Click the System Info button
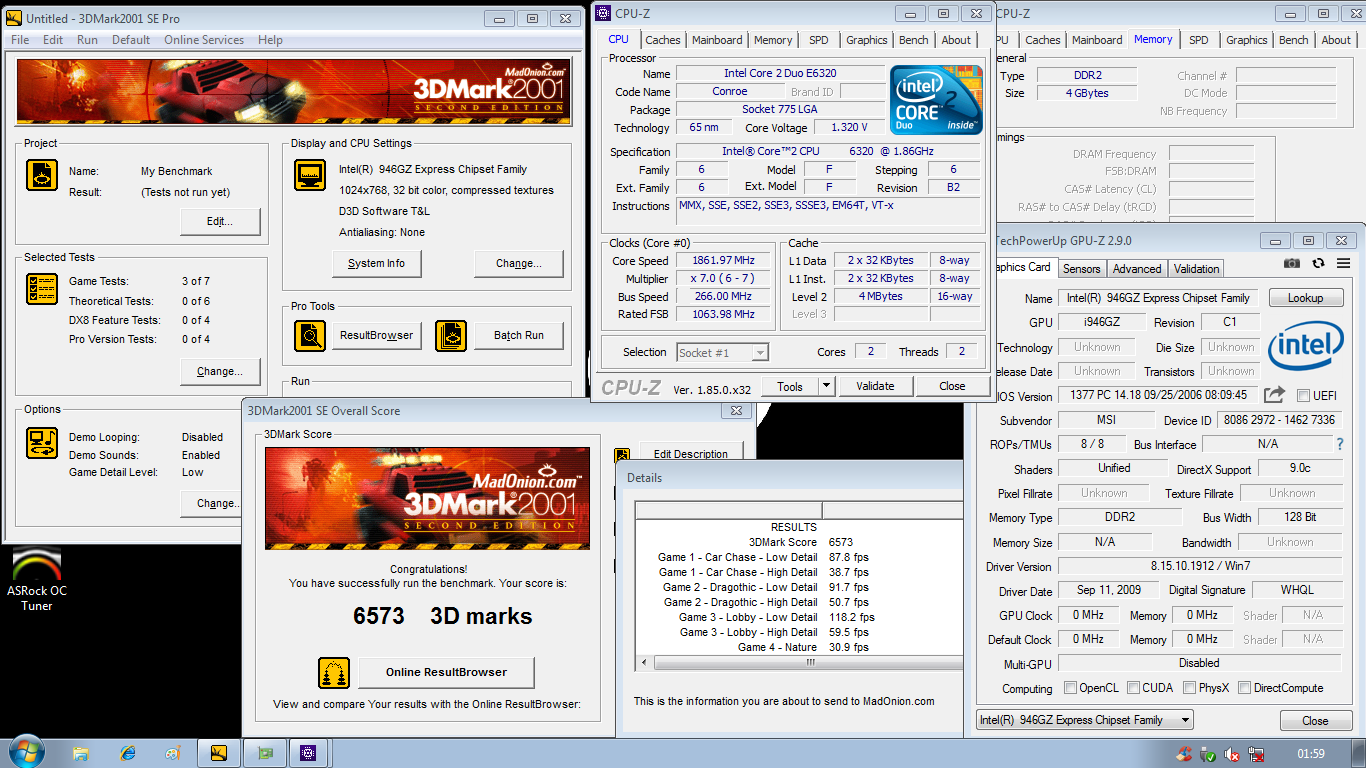1366x768 pixels. (376, 263)
